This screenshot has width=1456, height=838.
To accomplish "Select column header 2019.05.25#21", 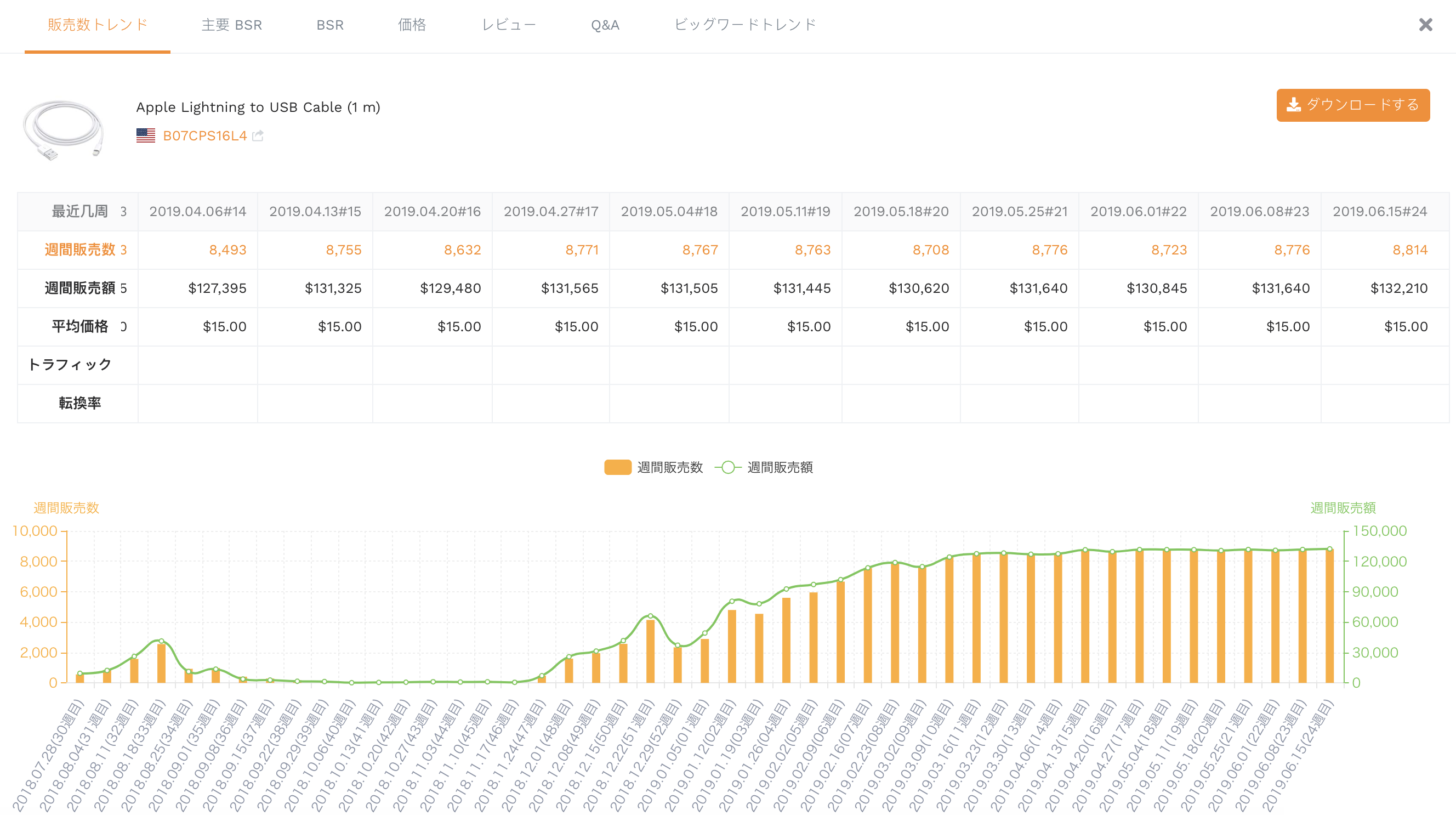I will (x=1020, y=212).
